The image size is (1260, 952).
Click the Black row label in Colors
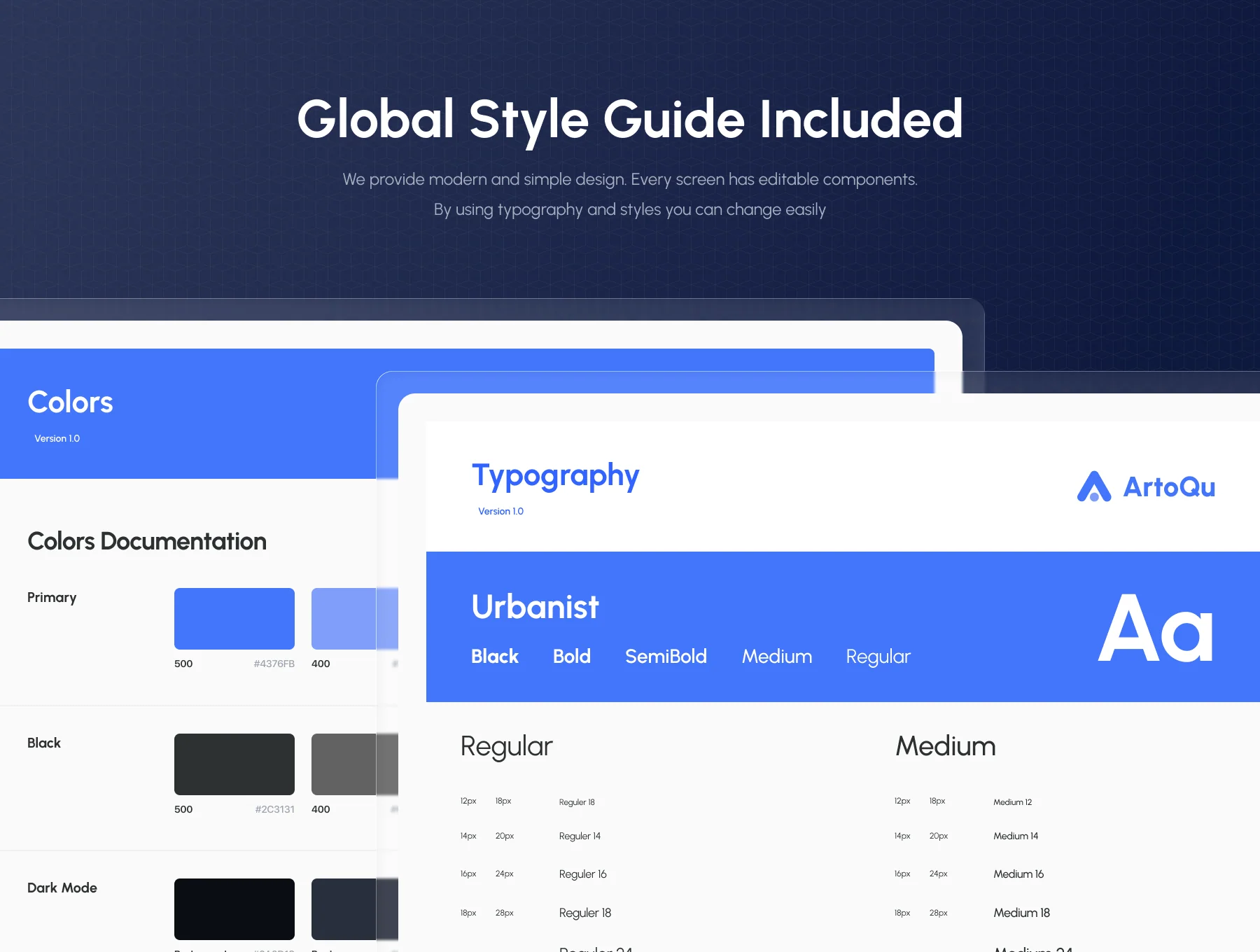[x=44, y=743]
